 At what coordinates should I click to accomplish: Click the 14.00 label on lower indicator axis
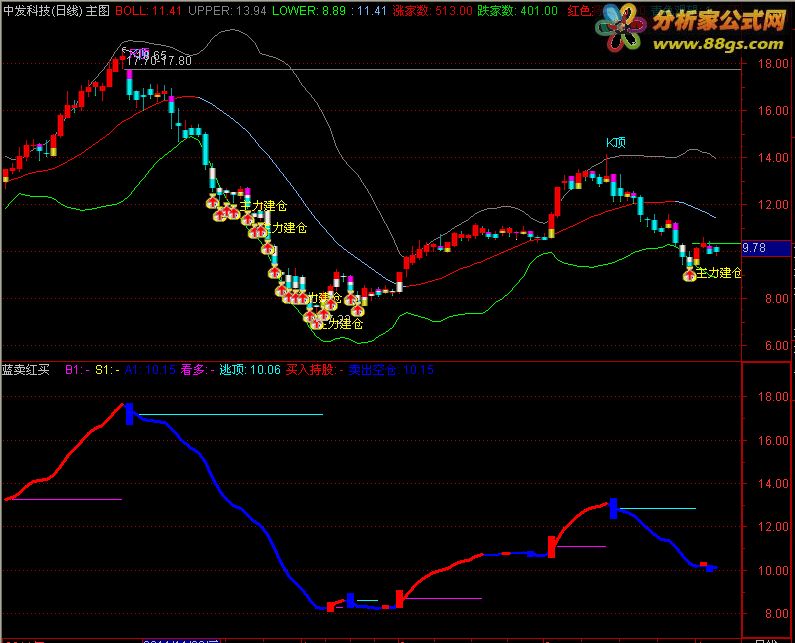click(x=773, y=484)
